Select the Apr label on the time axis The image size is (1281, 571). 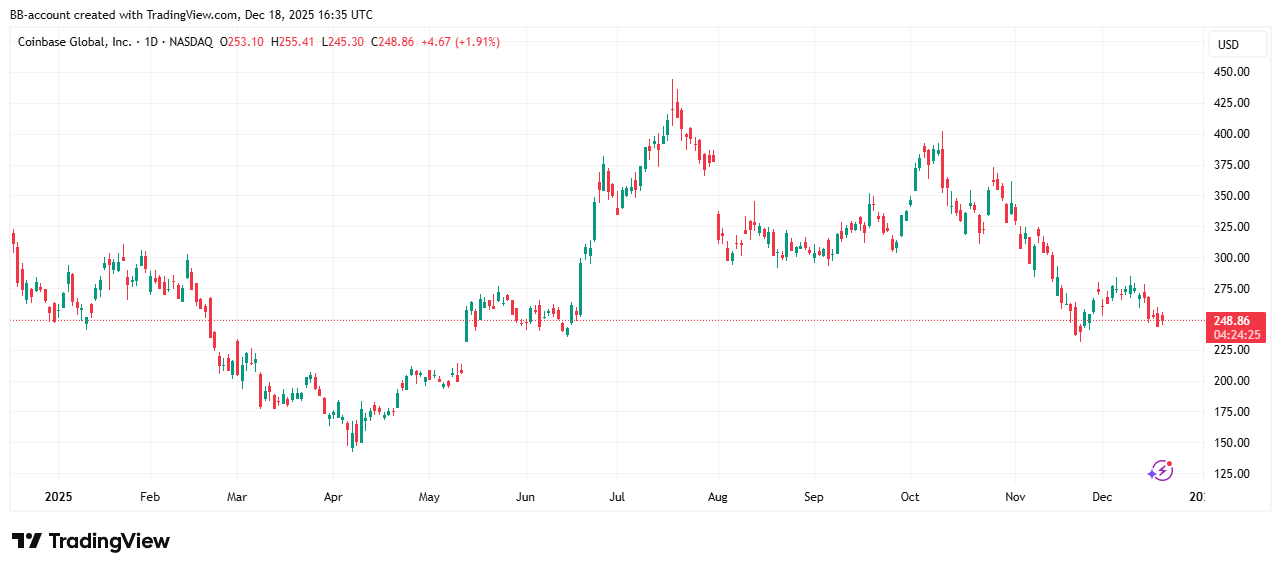tap(334, 496)
